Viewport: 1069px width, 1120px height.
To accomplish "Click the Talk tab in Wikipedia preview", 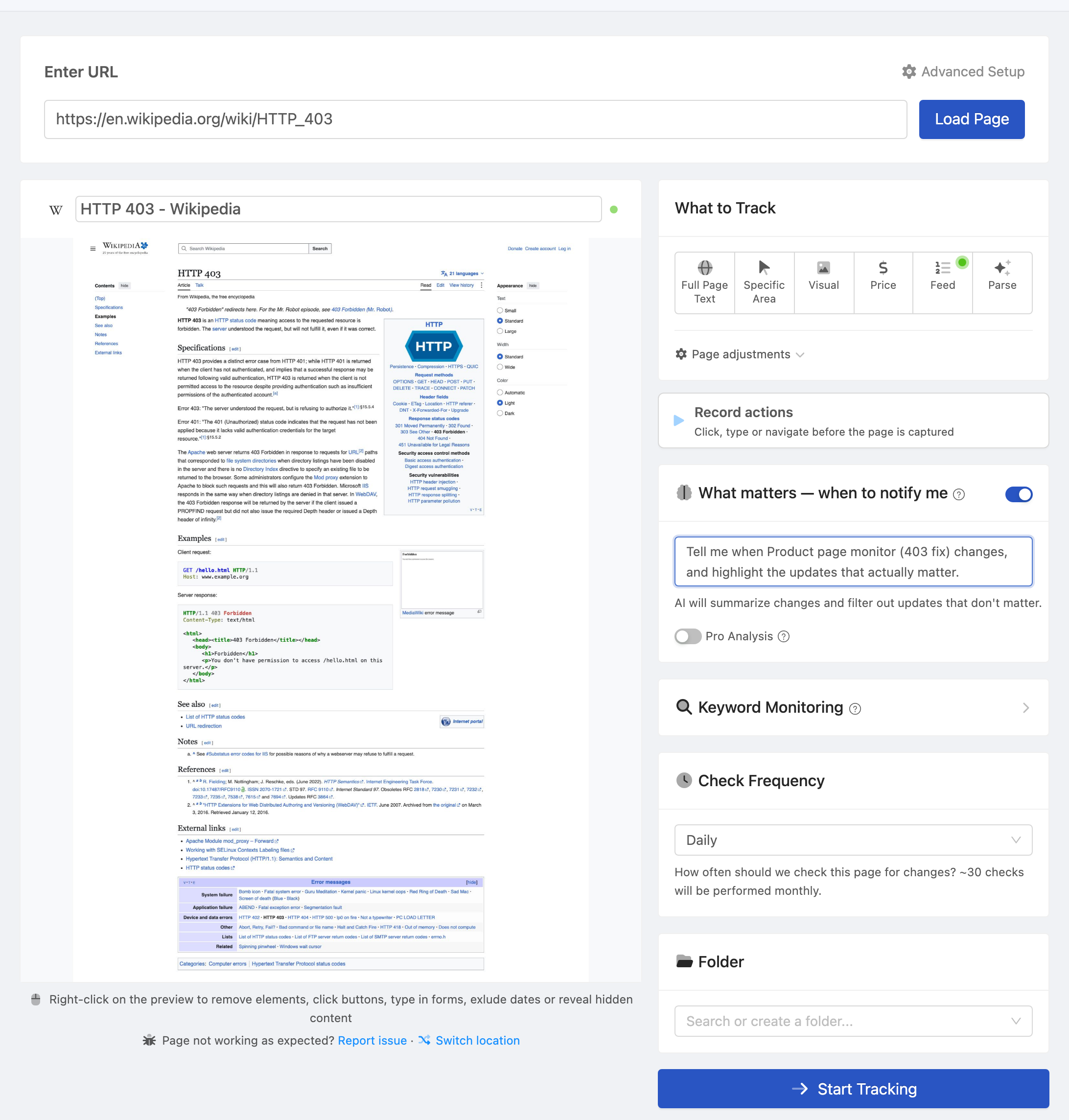I will click(x=199, y=285).
